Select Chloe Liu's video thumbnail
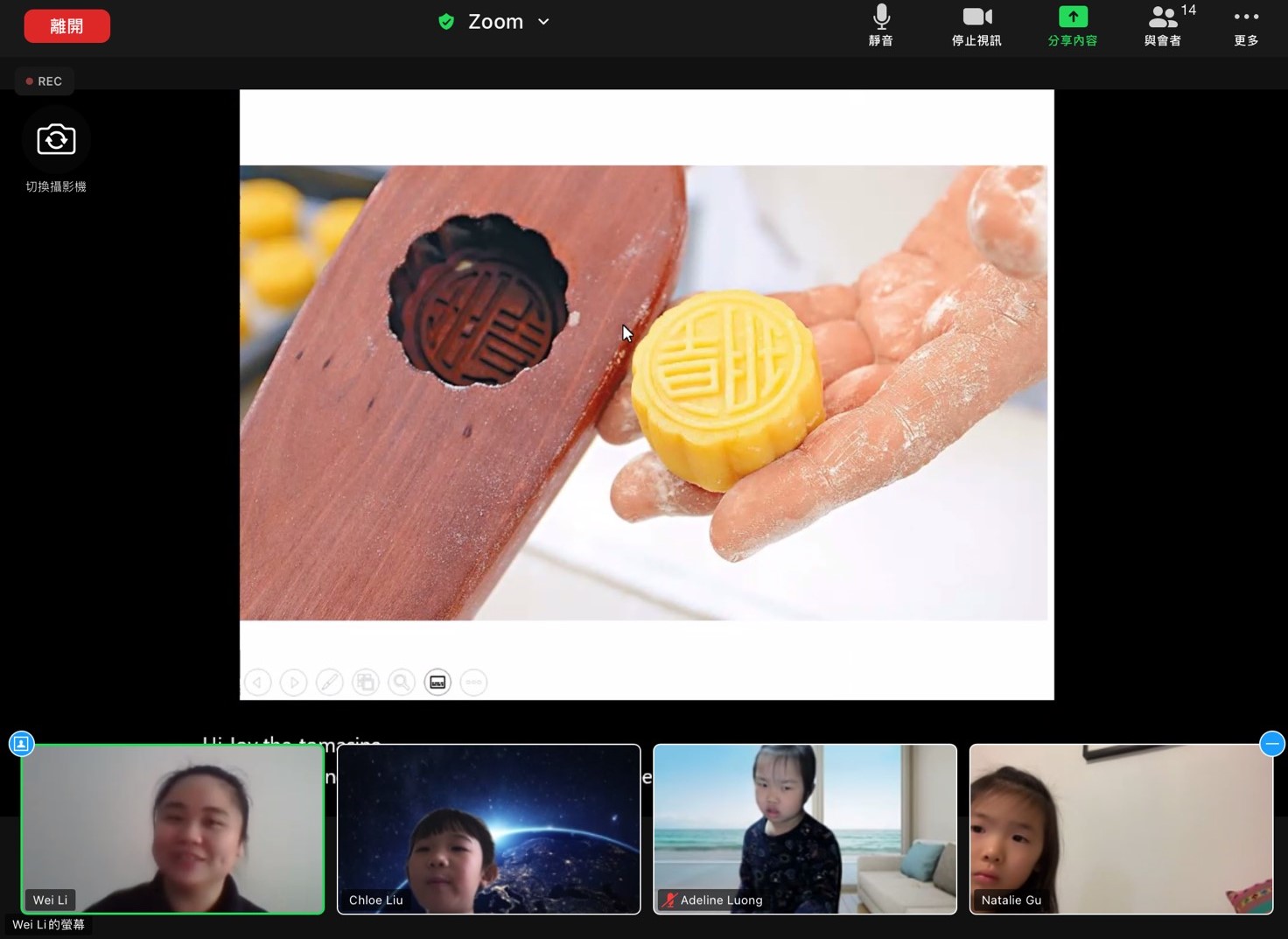This screenshot has height=939, width=1288. point(488,829)
